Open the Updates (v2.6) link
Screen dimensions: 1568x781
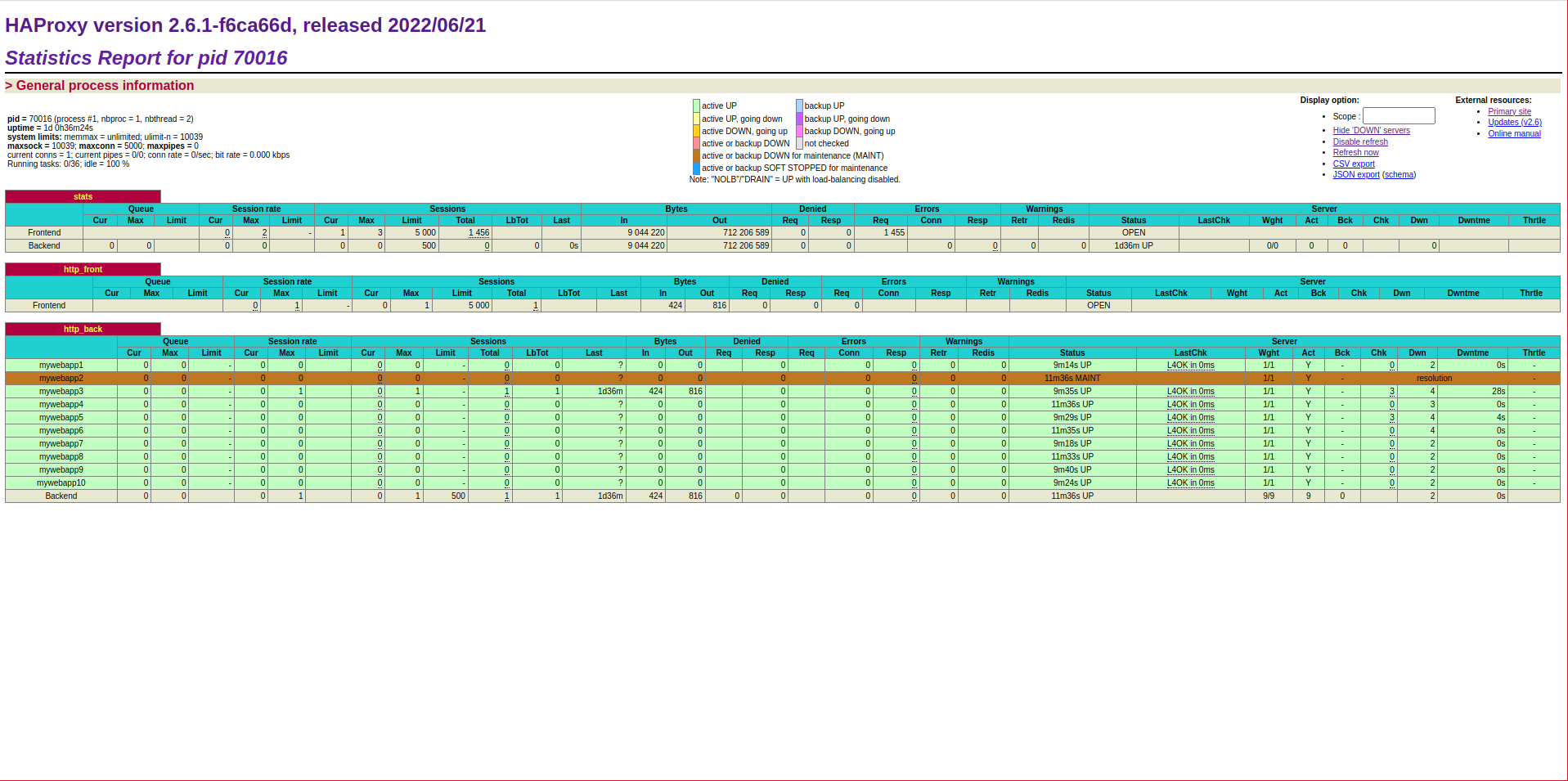tap(1514, 123)
